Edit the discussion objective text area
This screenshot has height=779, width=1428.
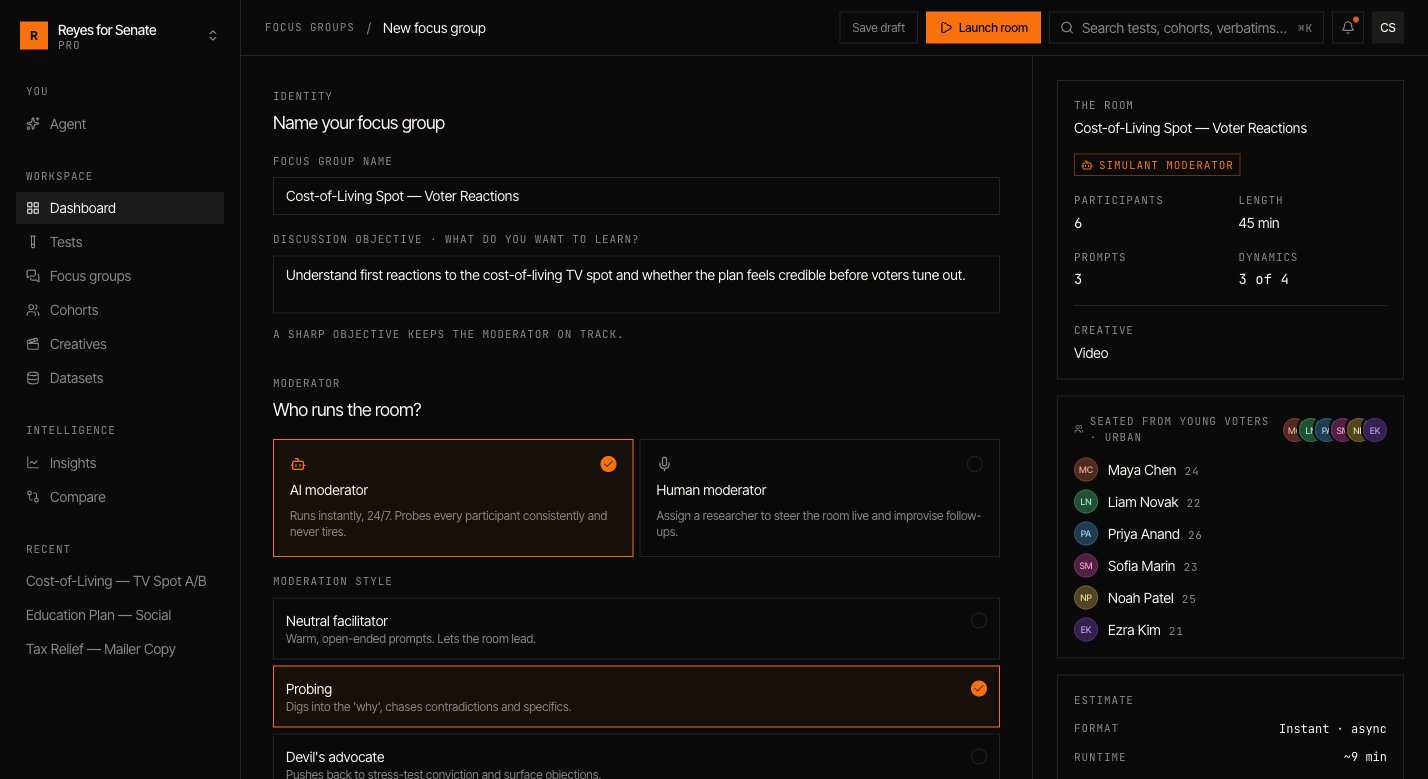pyautogui.click(x=636, y=284)
